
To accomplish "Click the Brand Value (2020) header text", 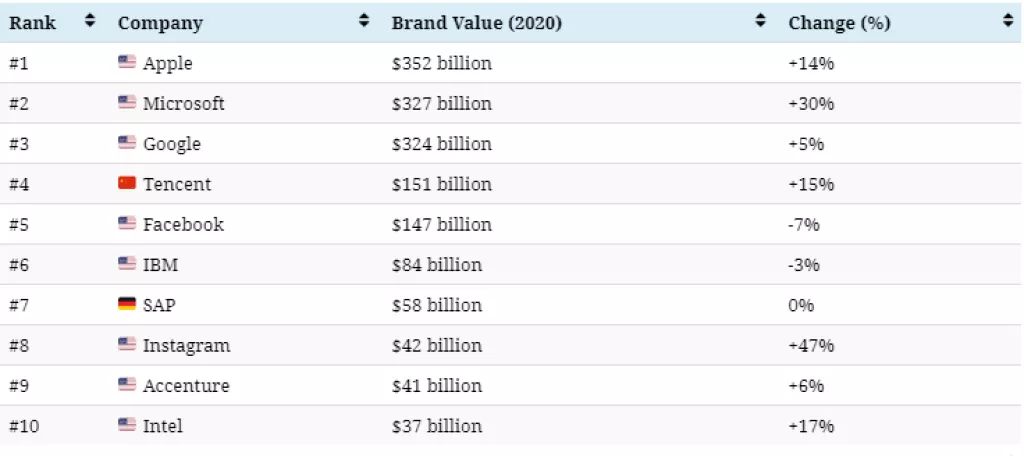I will pyautogui.click(x=476, y=23).
